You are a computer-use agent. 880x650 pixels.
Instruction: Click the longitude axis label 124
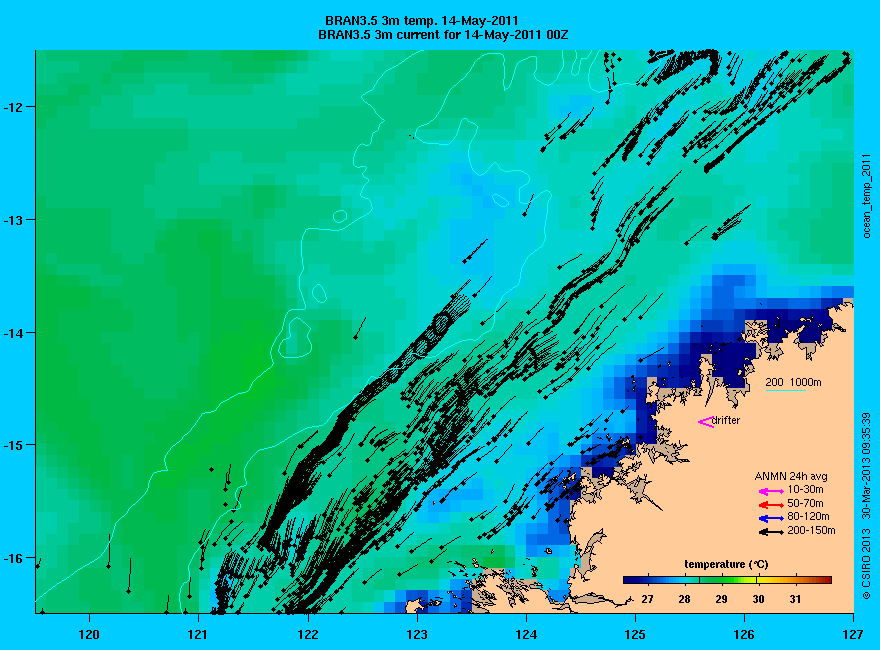pyautogui.click(x=526, y=635)
